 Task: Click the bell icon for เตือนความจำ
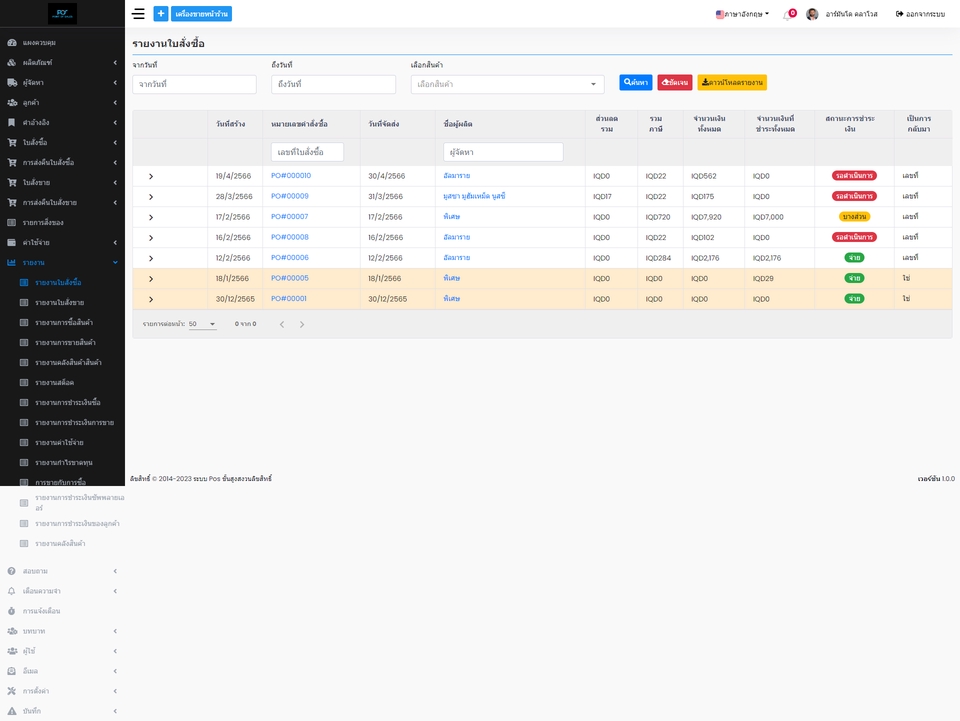click(x=12, y=591)
